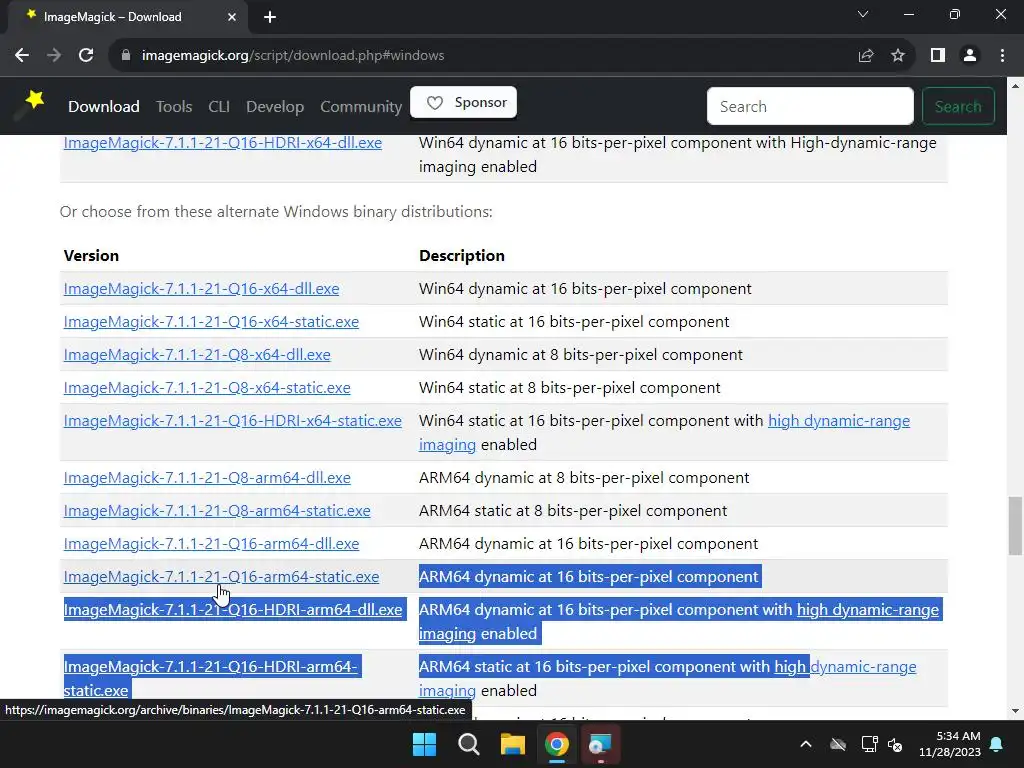Open the tab search dropdown chevron
The height and width of the screenshot is (768, 1024).
coord(863,14)
